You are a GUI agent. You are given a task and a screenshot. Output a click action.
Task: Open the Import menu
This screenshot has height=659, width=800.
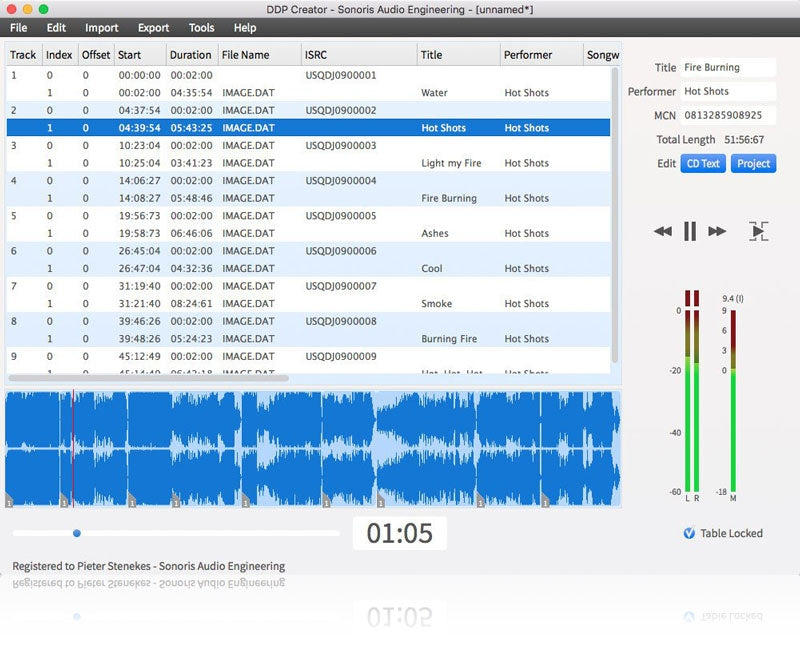click(102, 28)
